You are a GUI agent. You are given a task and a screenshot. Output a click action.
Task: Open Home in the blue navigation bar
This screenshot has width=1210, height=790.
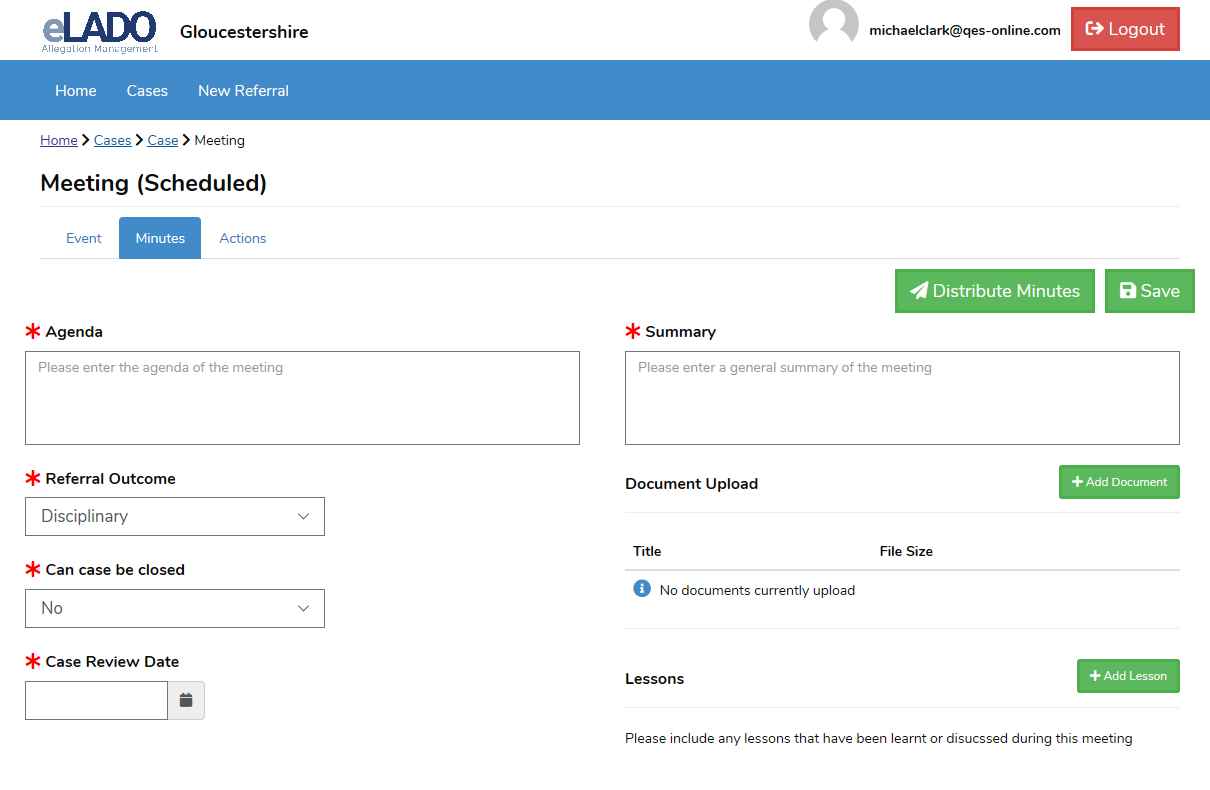tap(76, 90)
